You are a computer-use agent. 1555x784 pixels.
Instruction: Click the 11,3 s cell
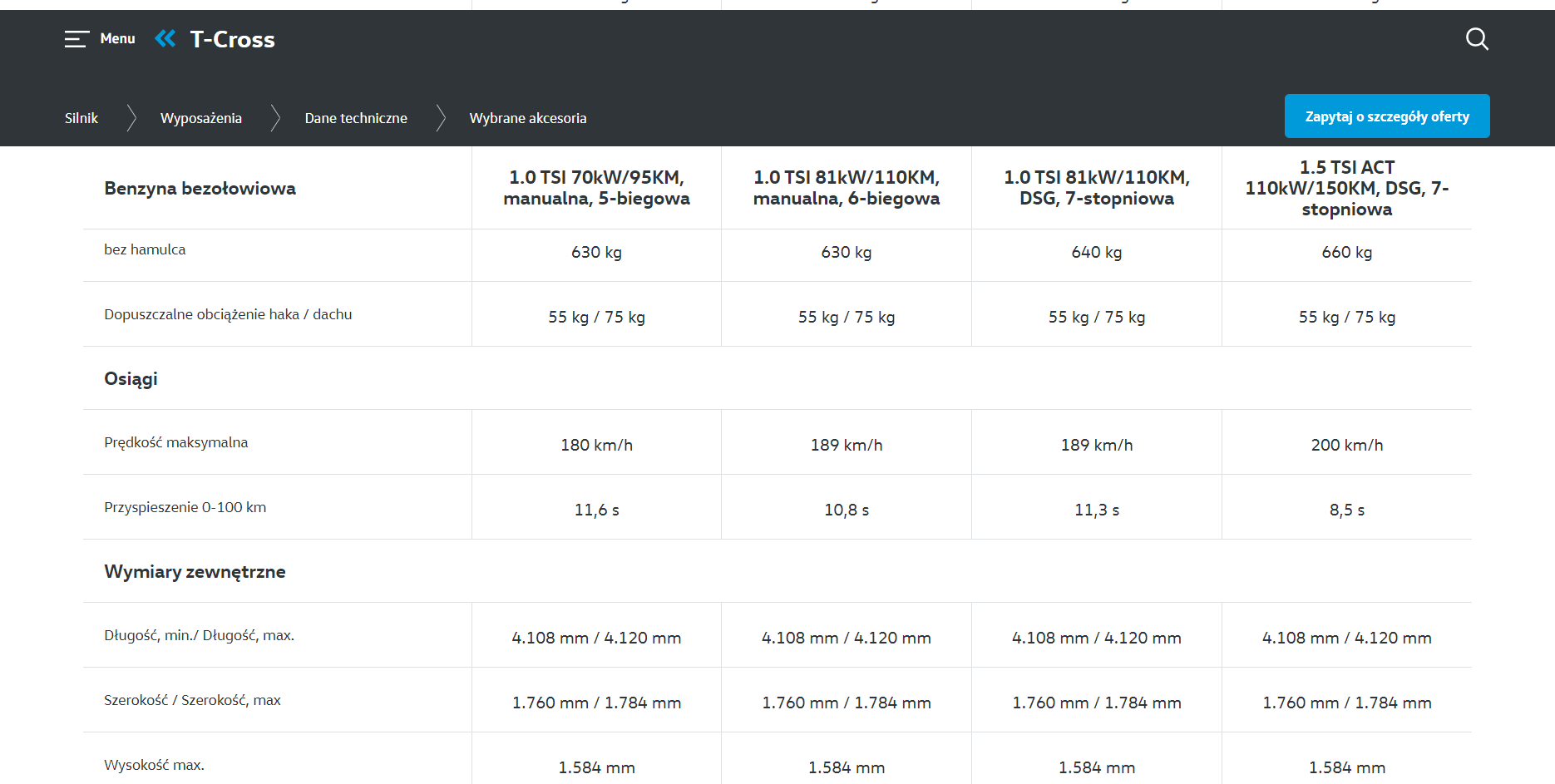point(1097,510)
